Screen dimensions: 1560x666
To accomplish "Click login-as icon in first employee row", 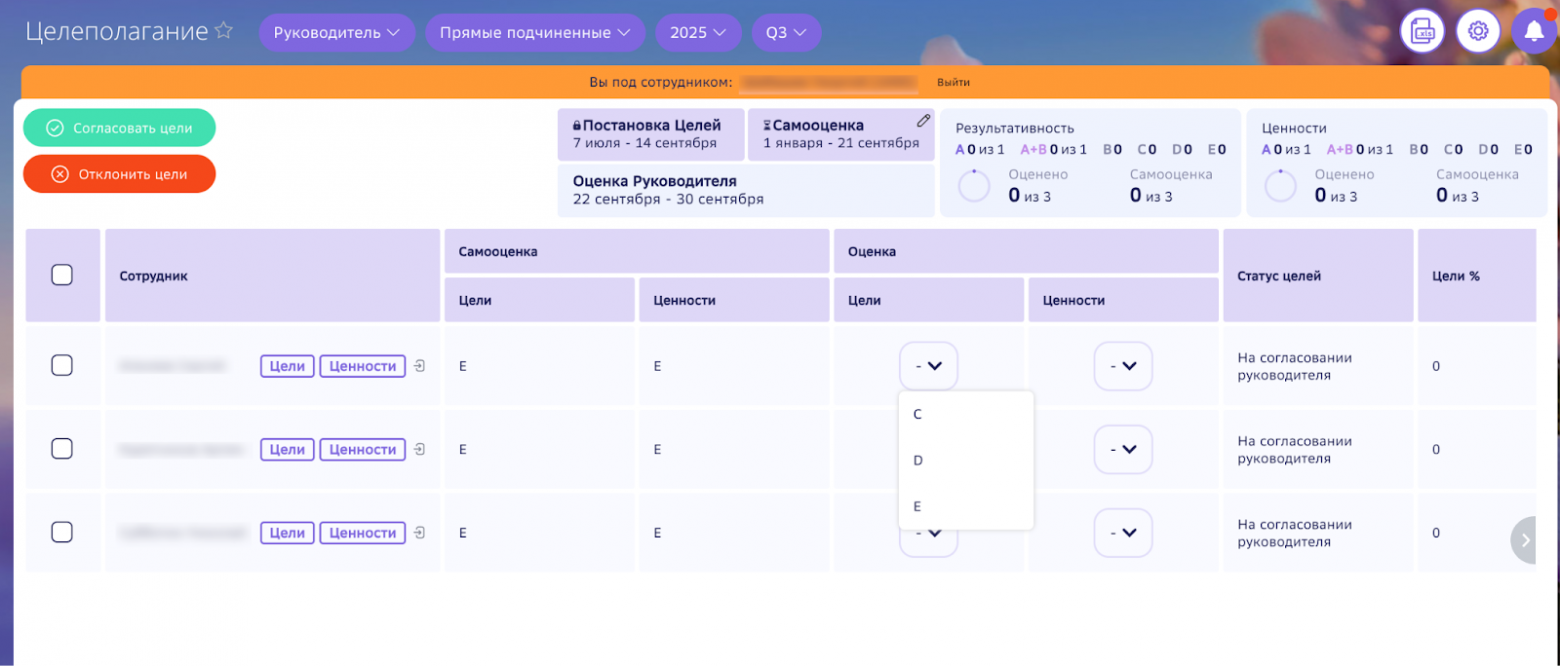I will (x=419, y=366).
